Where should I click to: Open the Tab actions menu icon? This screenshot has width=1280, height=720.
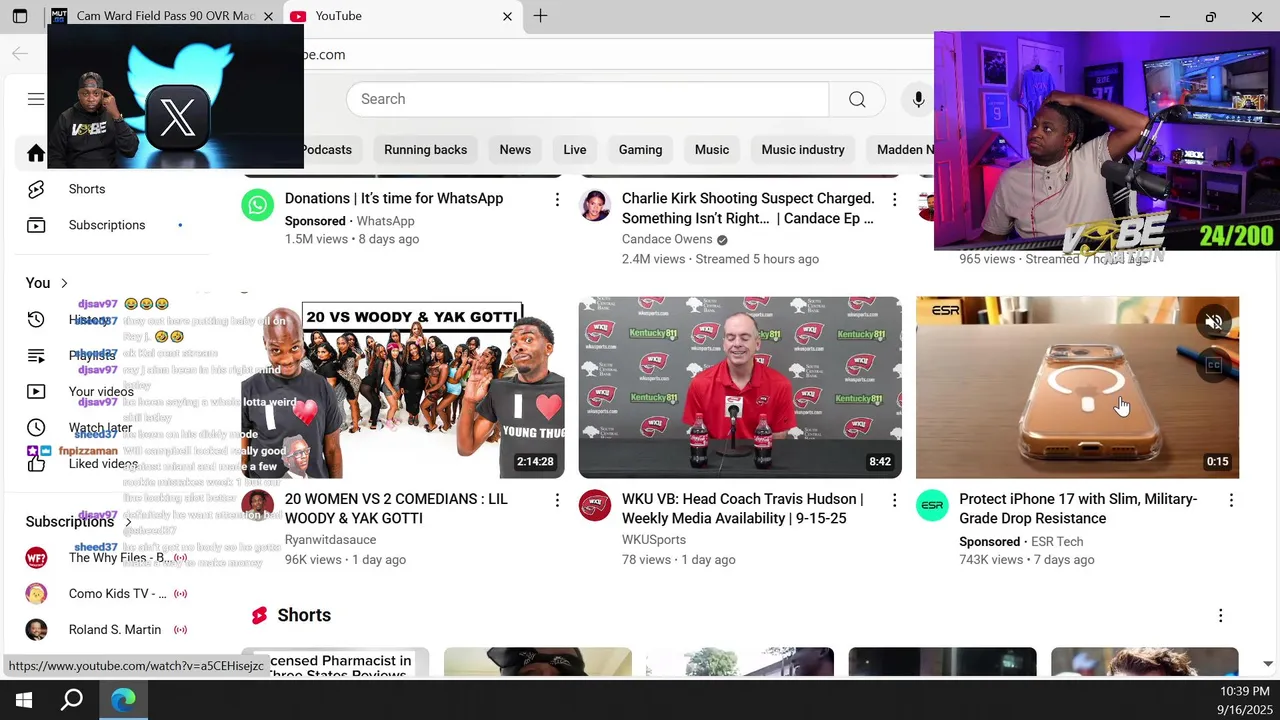pyautogui.click(x=20, y=16)
